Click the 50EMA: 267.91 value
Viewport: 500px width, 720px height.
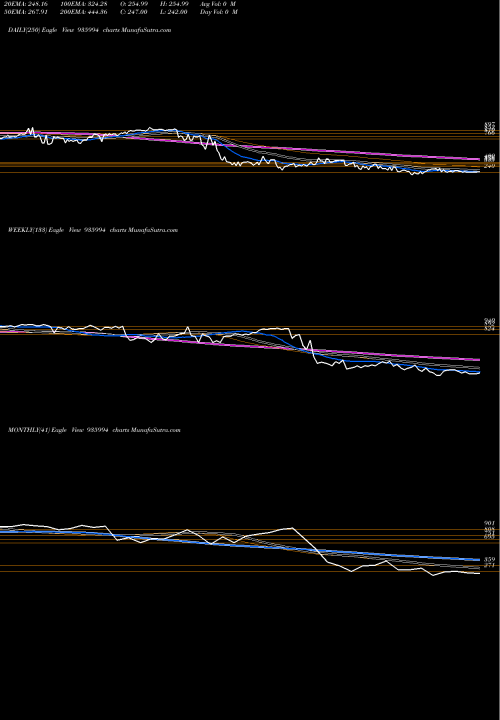coord(25,11)
